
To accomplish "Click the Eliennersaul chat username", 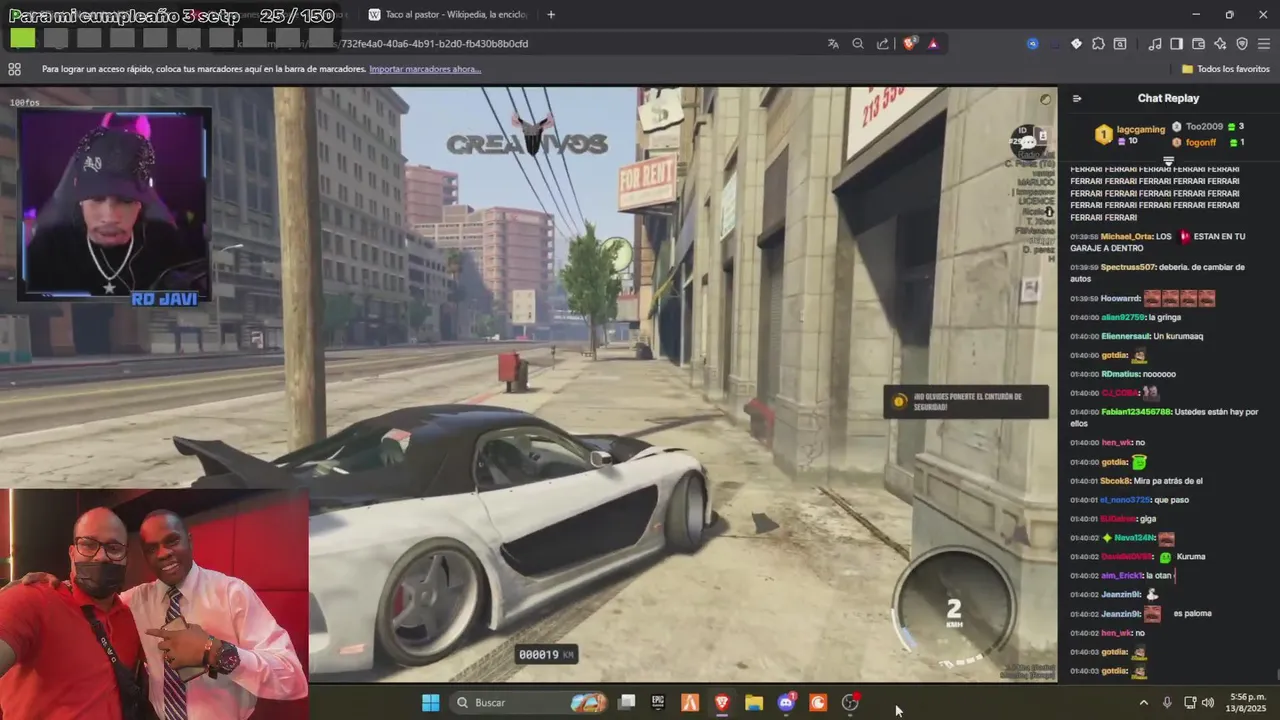I will [1125, 337].
